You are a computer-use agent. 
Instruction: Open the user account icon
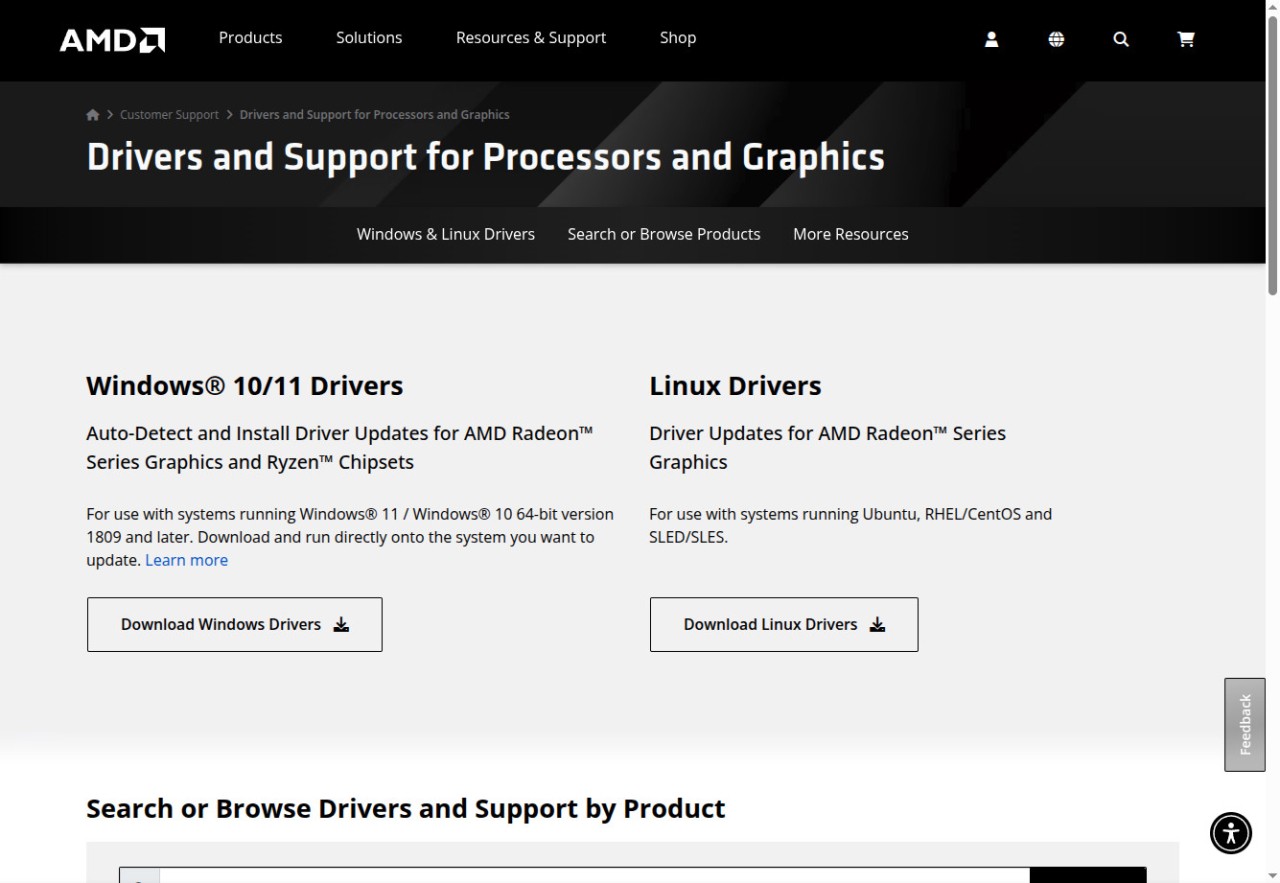point(991,39)
